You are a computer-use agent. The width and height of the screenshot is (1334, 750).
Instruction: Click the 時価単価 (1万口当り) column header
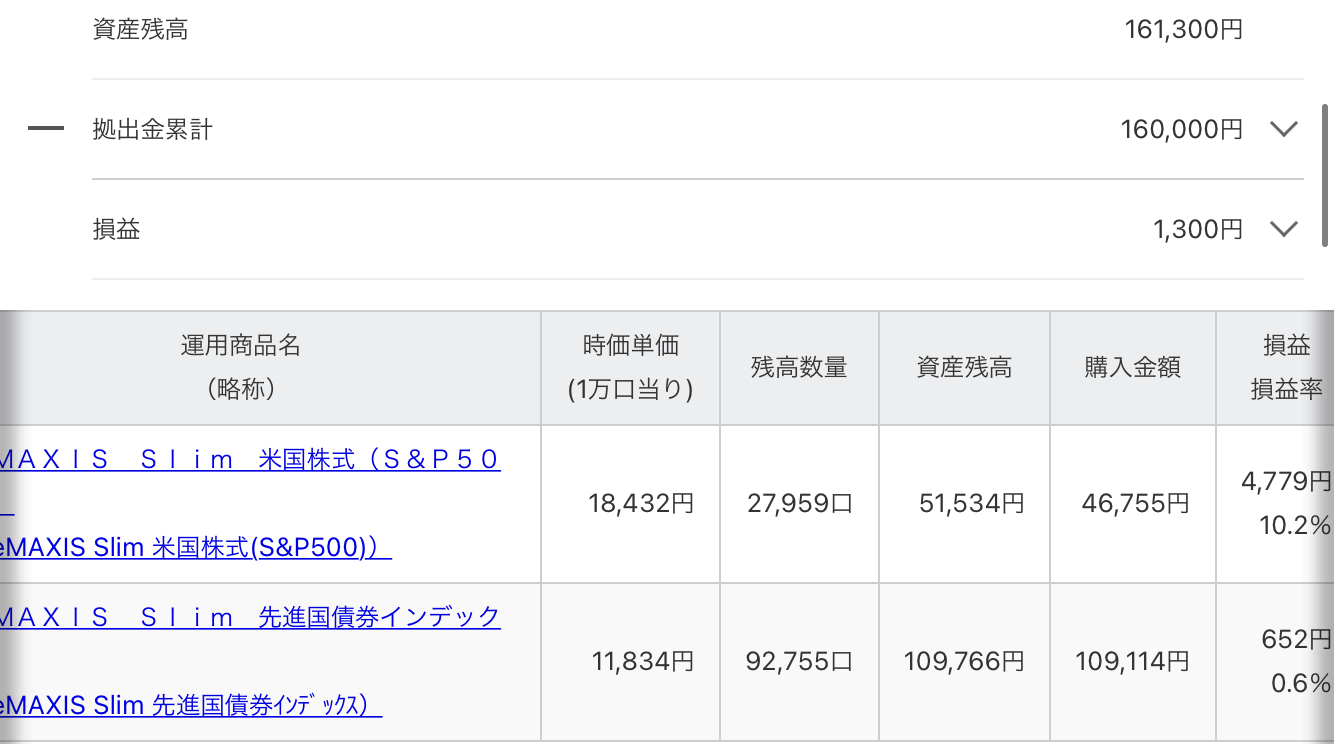(x=630, y=367)
